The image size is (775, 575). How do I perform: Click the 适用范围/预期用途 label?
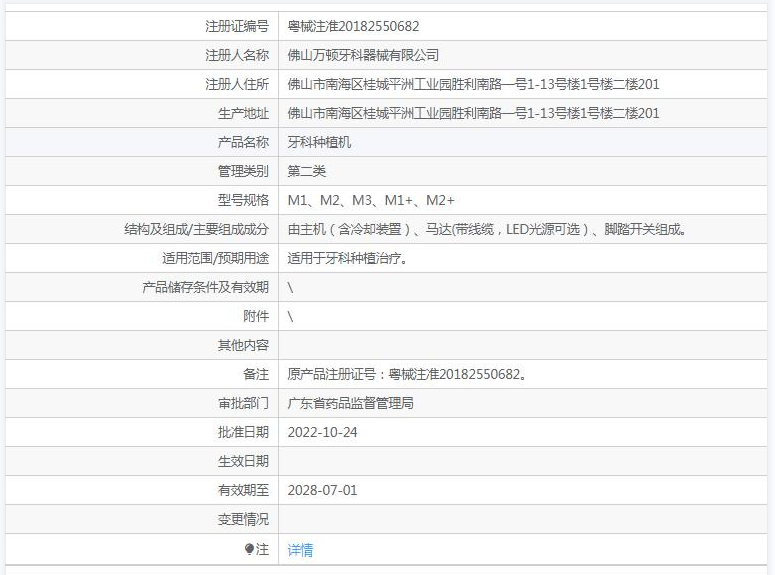215,258
